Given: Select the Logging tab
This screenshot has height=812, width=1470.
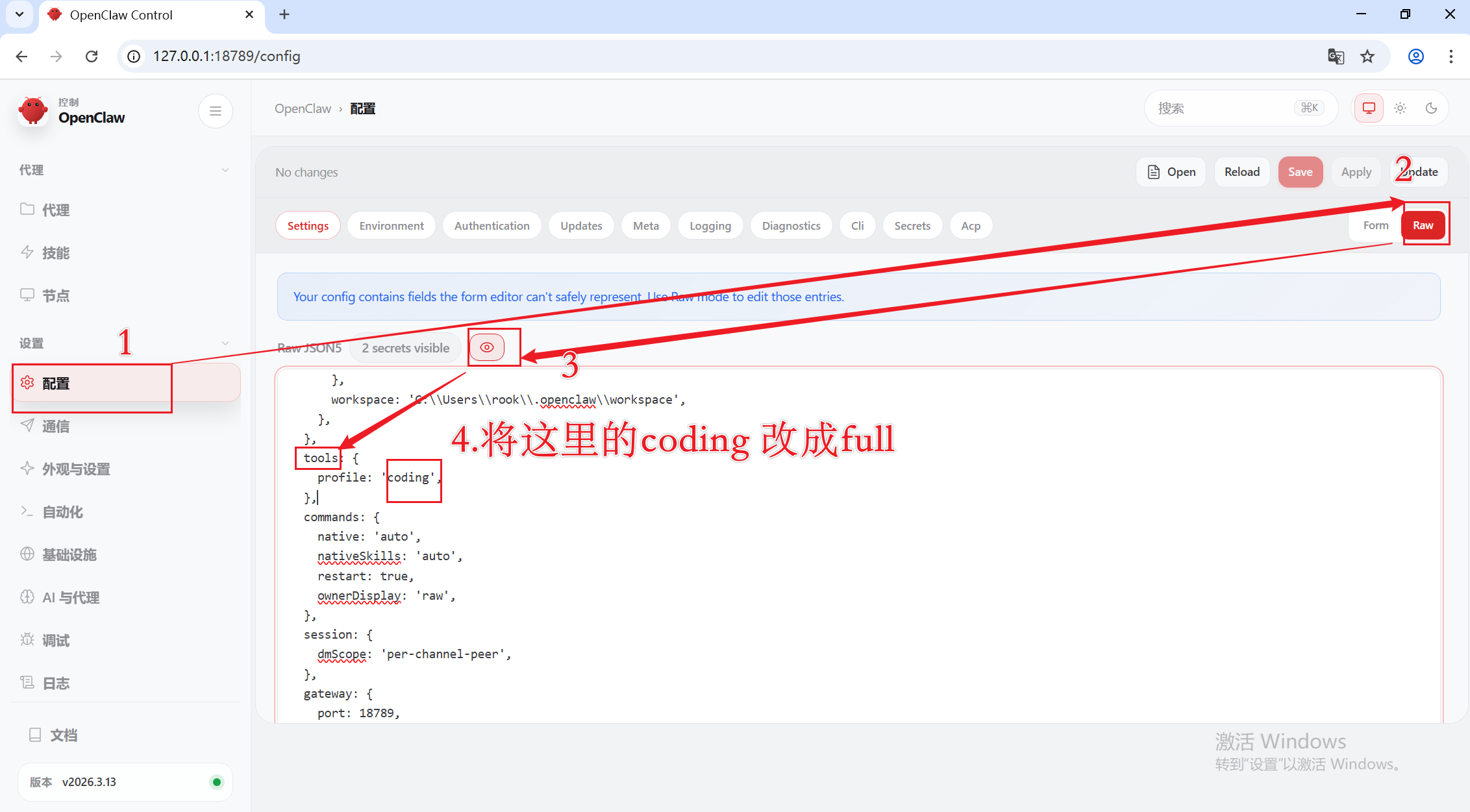Looking at the screenshot, I should 710,225.
